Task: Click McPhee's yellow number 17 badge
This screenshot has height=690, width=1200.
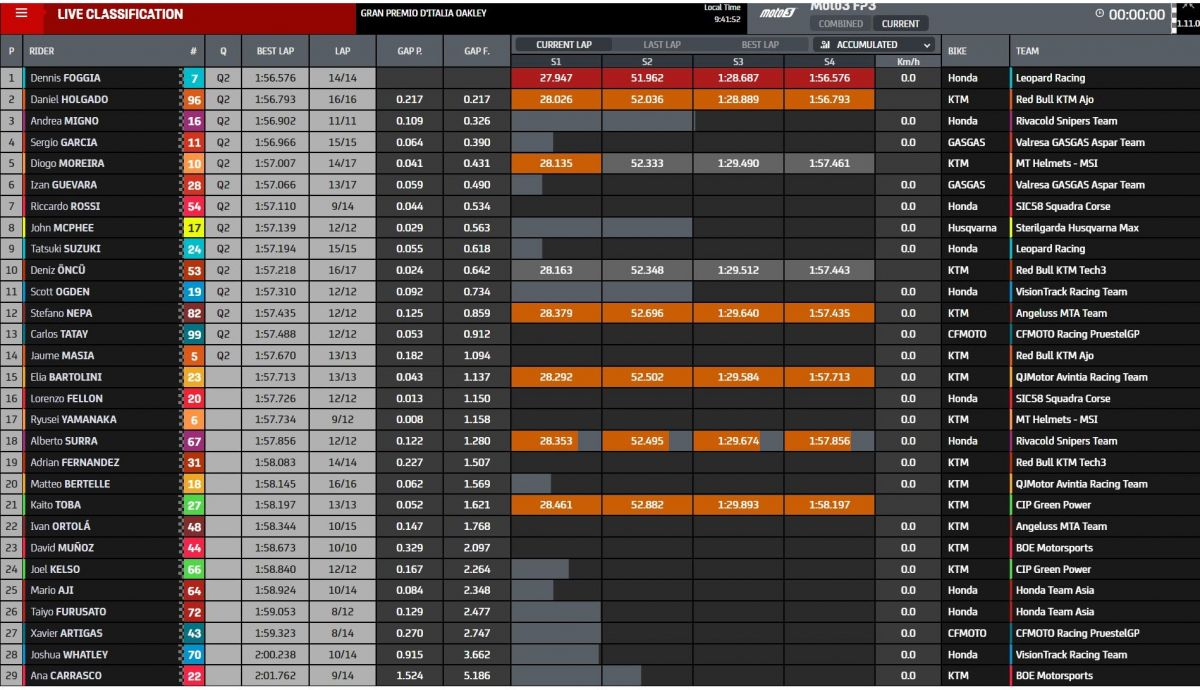Action: pyautogui.click(x=194, y=228)
